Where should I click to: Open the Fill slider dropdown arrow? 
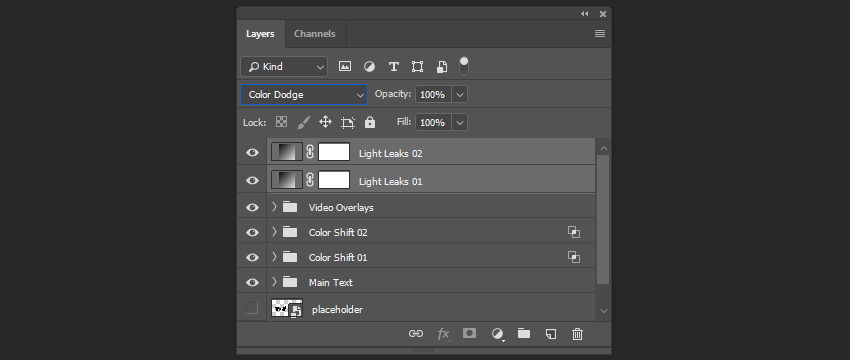pyautogui.click(x=460, y=123)
